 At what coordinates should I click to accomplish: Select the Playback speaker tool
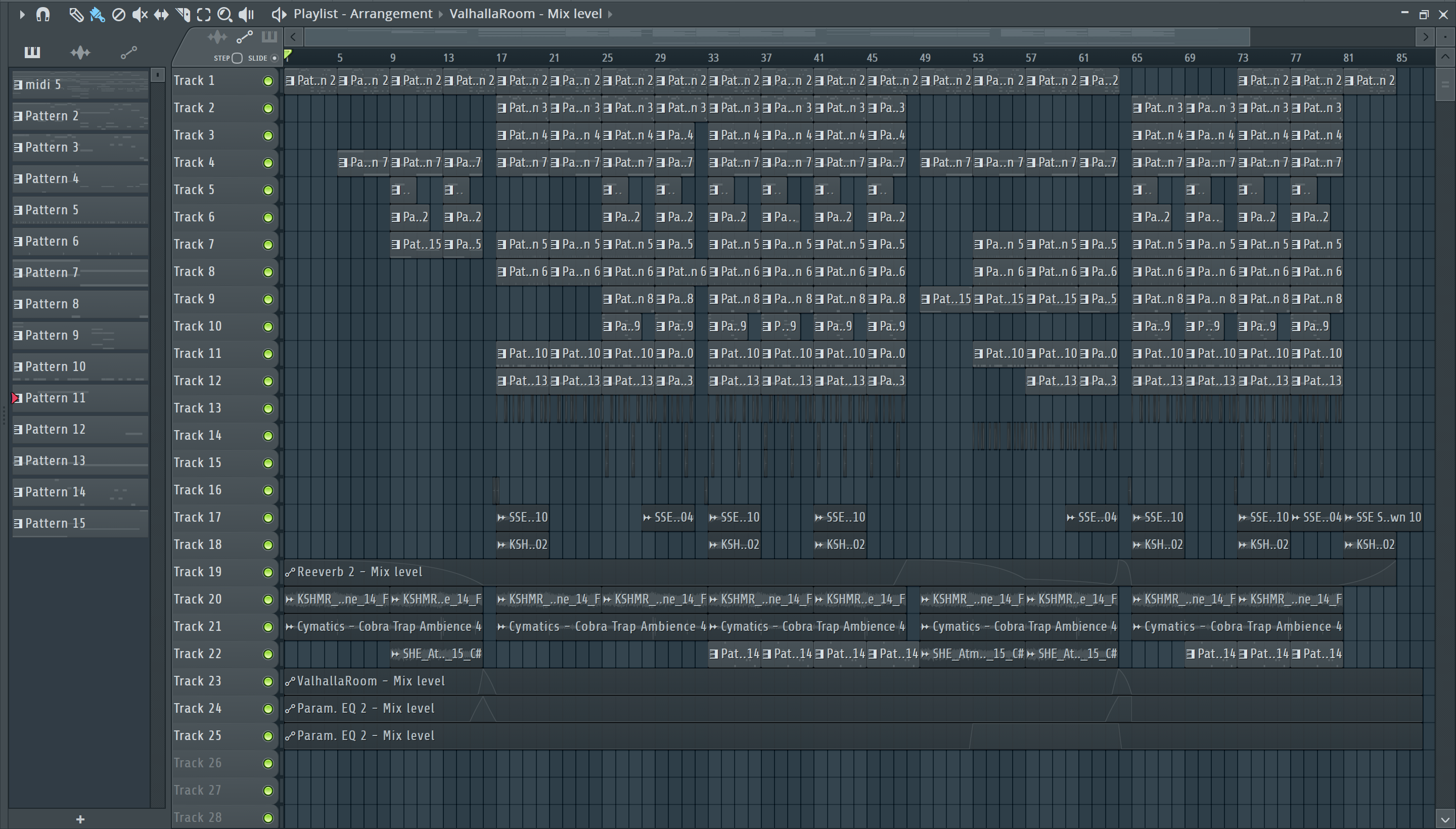[x=246, y=14]
